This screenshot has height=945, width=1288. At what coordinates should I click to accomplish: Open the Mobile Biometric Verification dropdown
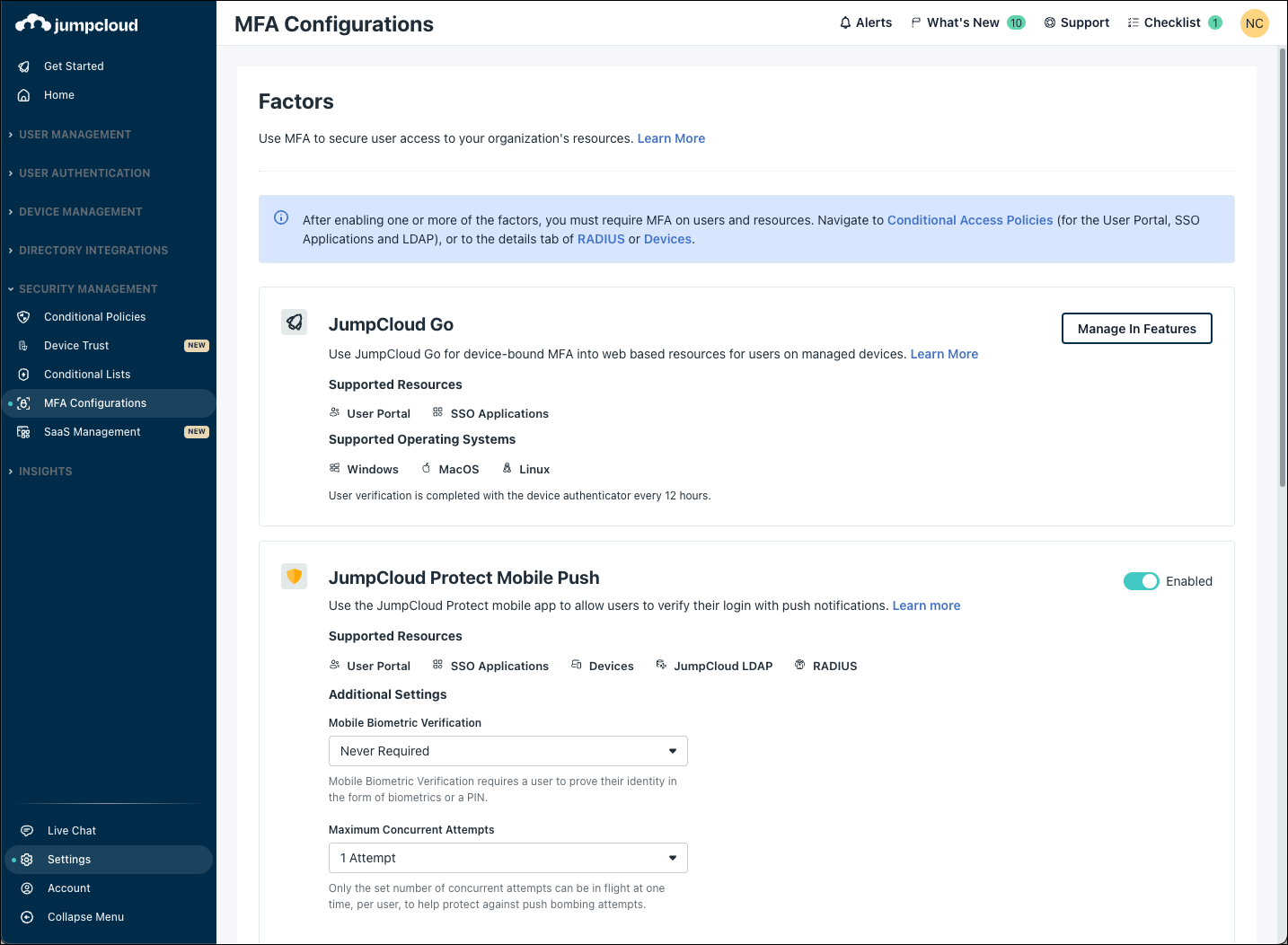point(508,751)
